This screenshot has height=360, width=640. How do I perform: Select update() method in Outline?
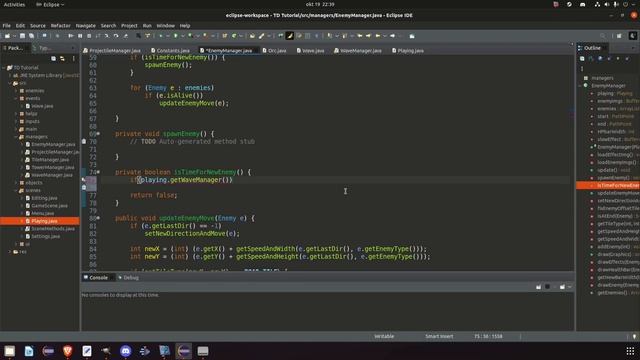(x=607, y=170)
